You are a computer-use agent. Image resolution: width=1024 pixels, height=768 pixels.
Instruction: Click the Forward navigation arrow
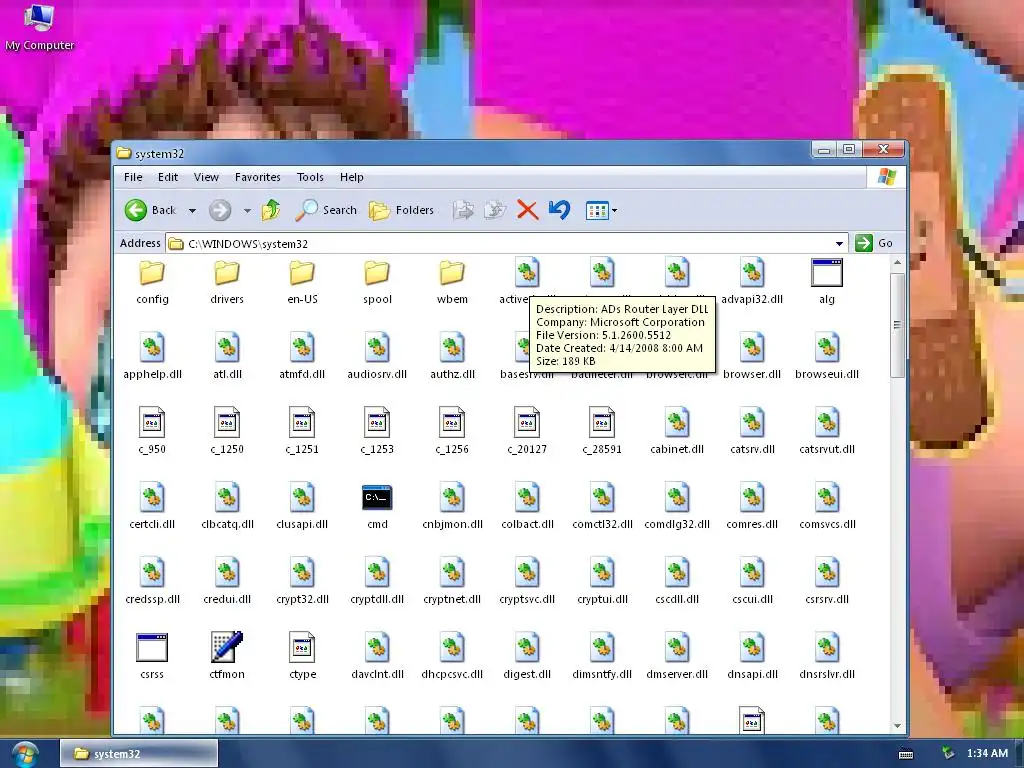(x=220, y=210)
